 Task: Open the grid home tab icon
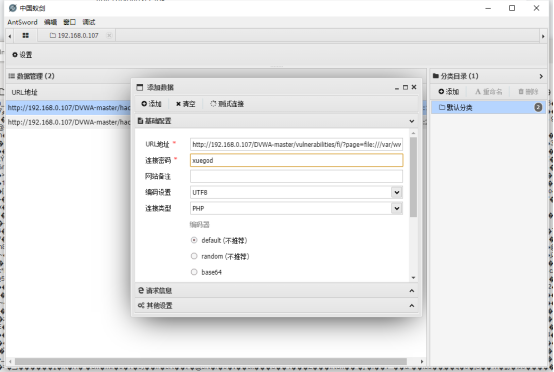[x=25, y=35]
